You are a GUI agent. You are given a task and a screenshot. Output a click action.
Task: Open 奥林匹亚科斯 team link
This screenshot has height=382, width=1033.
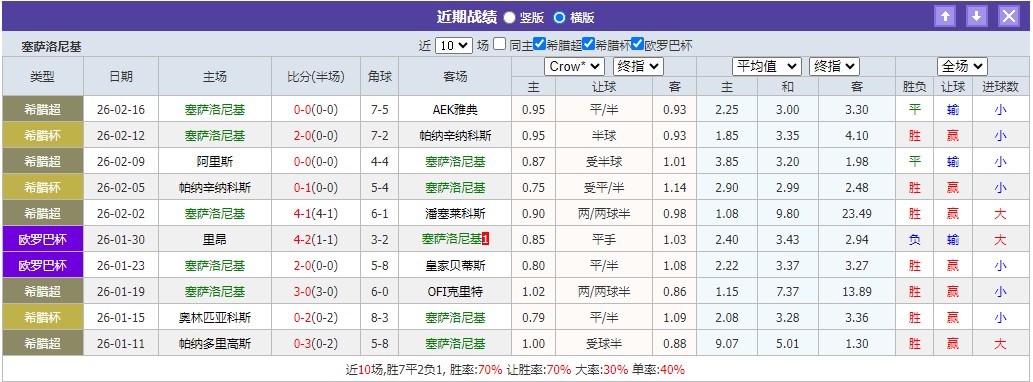215,317
